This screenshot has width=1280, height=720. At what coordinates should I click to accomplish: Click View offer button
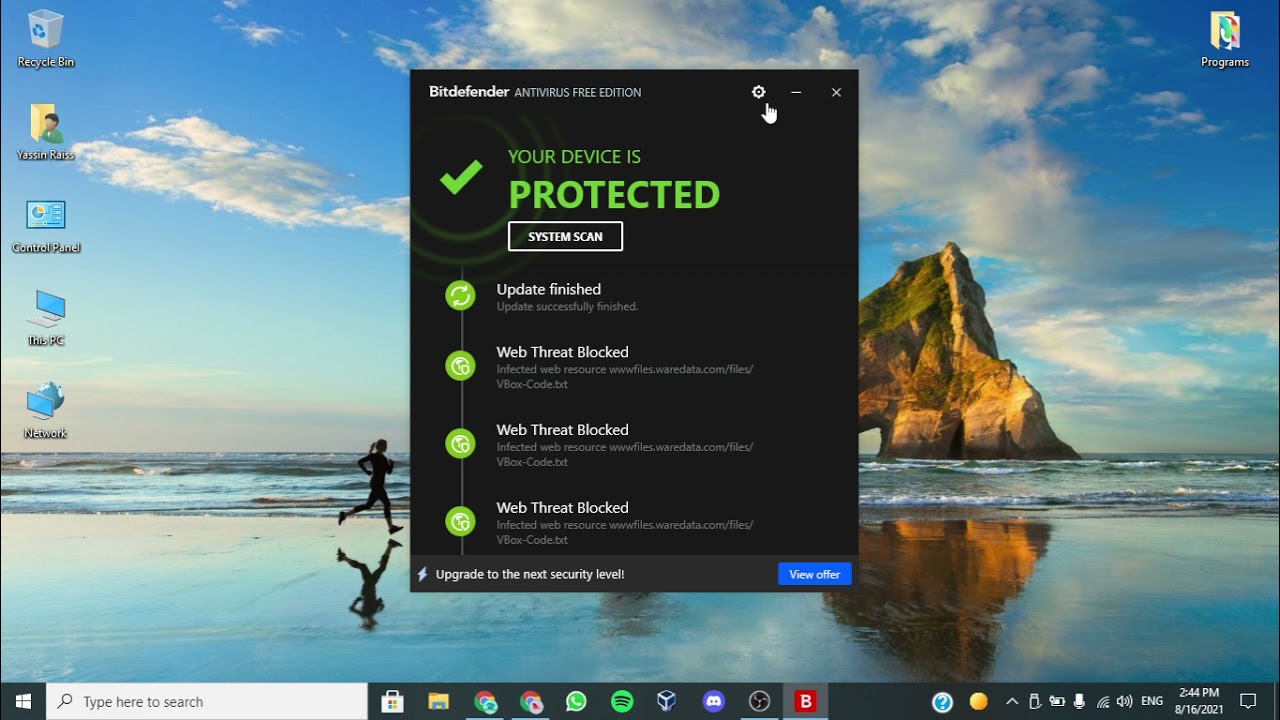814,574
